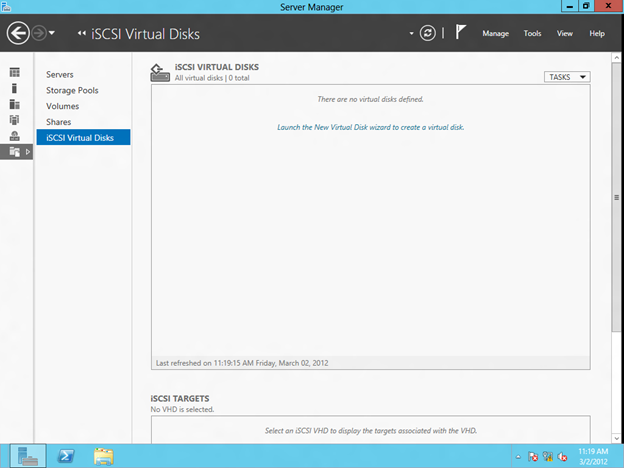Select File and Storage Services rail icon
Viewport: 624px width, 468px height.
(15, 151)
